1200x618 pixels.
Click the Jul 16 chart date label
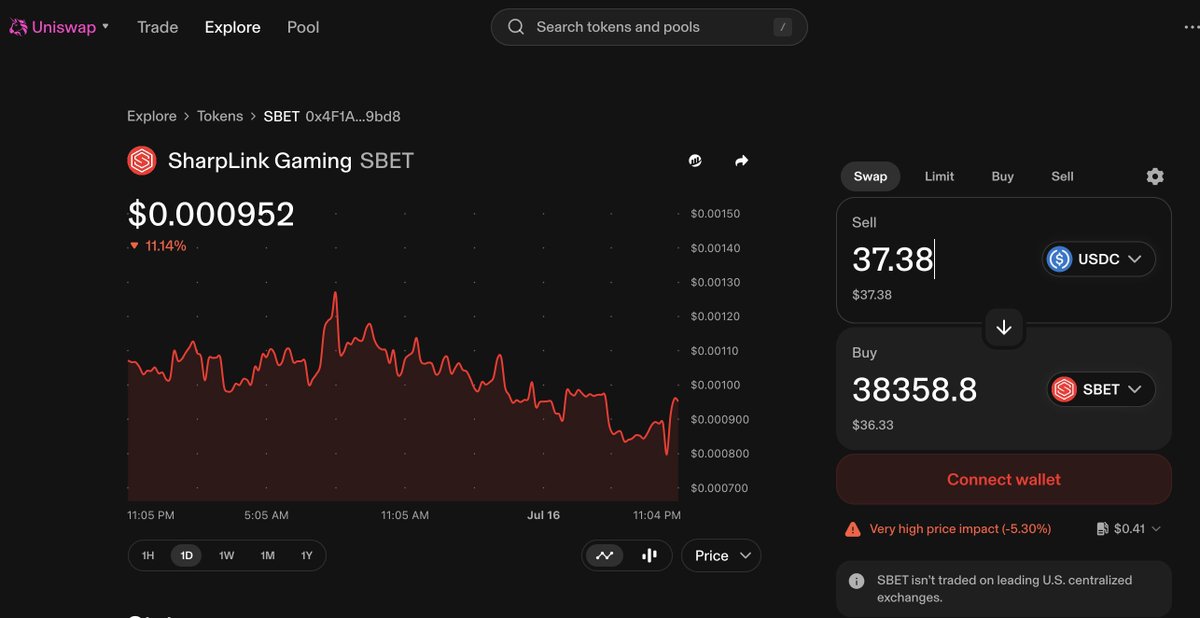tap(544, 515)
